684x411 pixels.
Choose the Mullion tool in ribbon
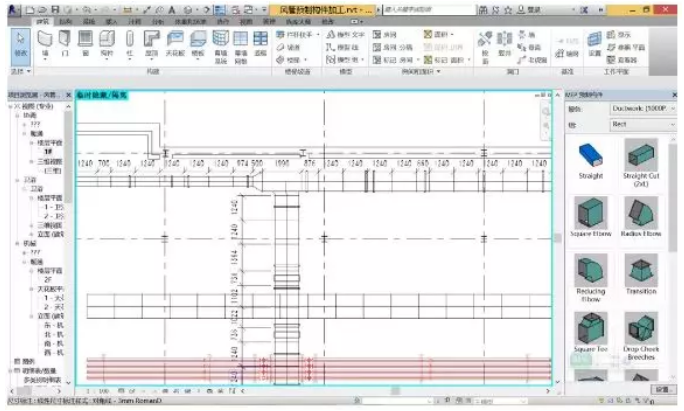point(260,45)
